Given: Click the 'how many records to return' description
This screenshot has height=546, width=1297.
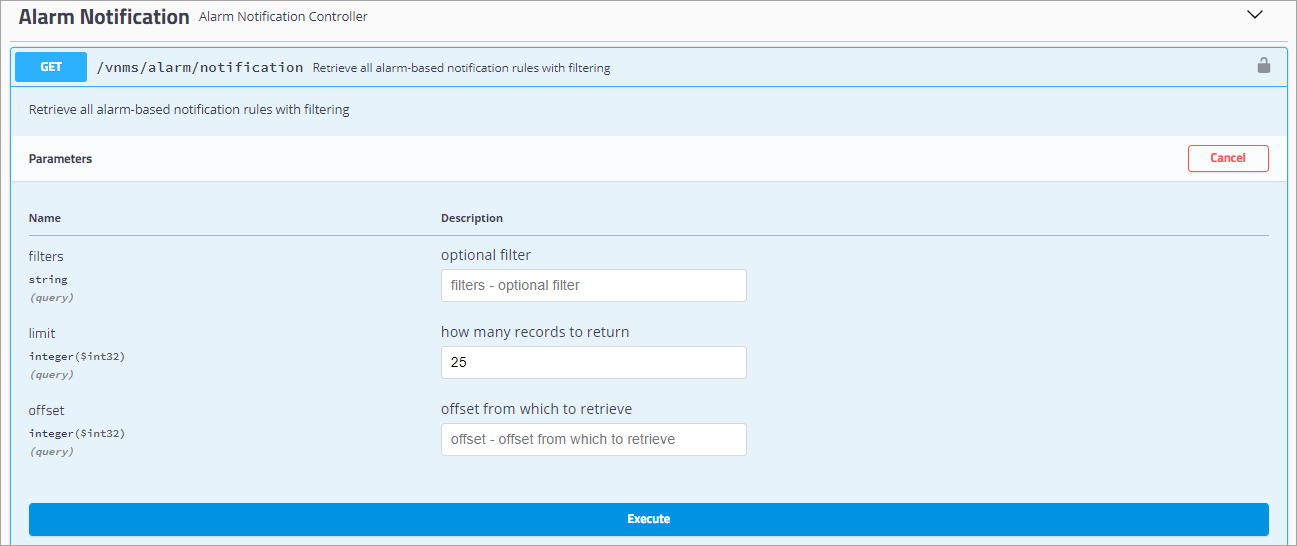Looking at the screenshot, I should pyautogui.click(x=535, y=332).
